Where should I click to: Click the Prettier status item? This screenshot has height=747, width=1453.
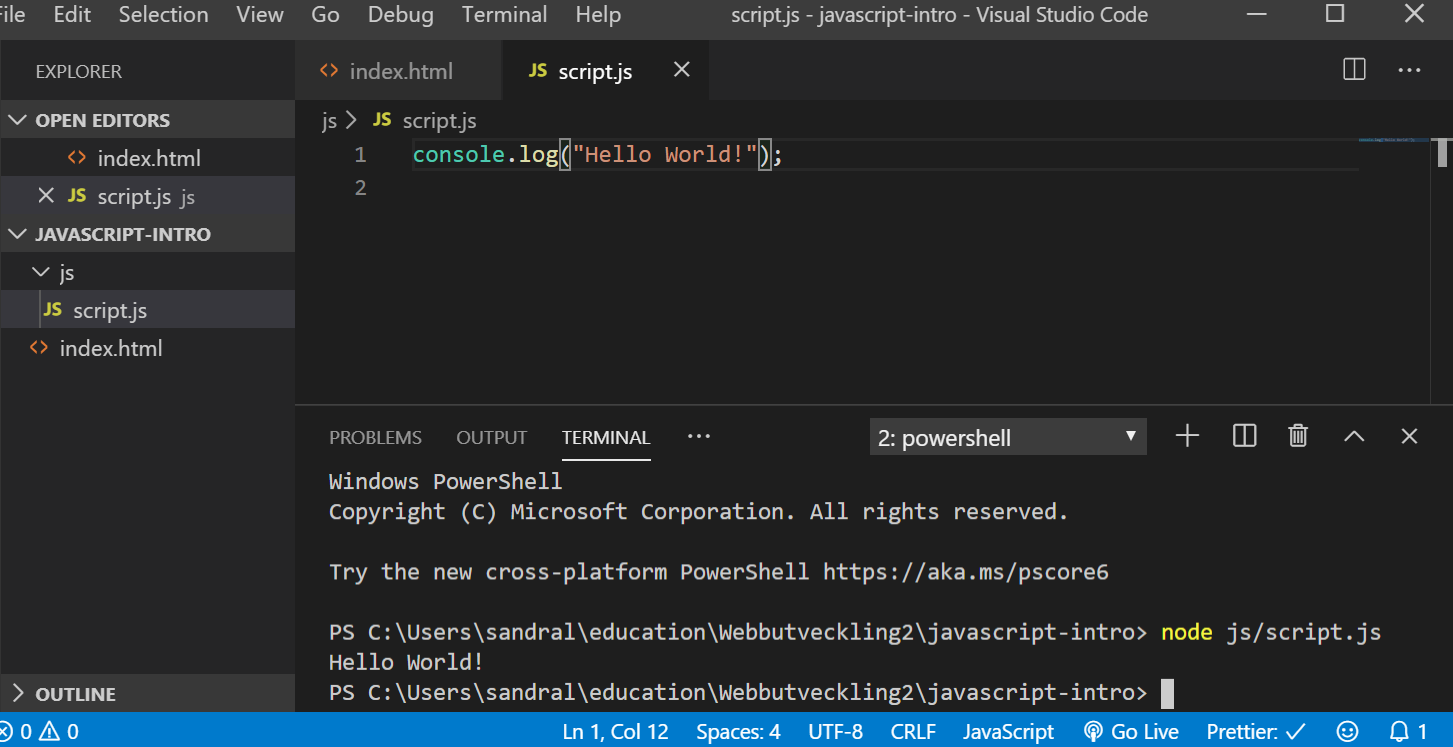[x=1256, y=731]
